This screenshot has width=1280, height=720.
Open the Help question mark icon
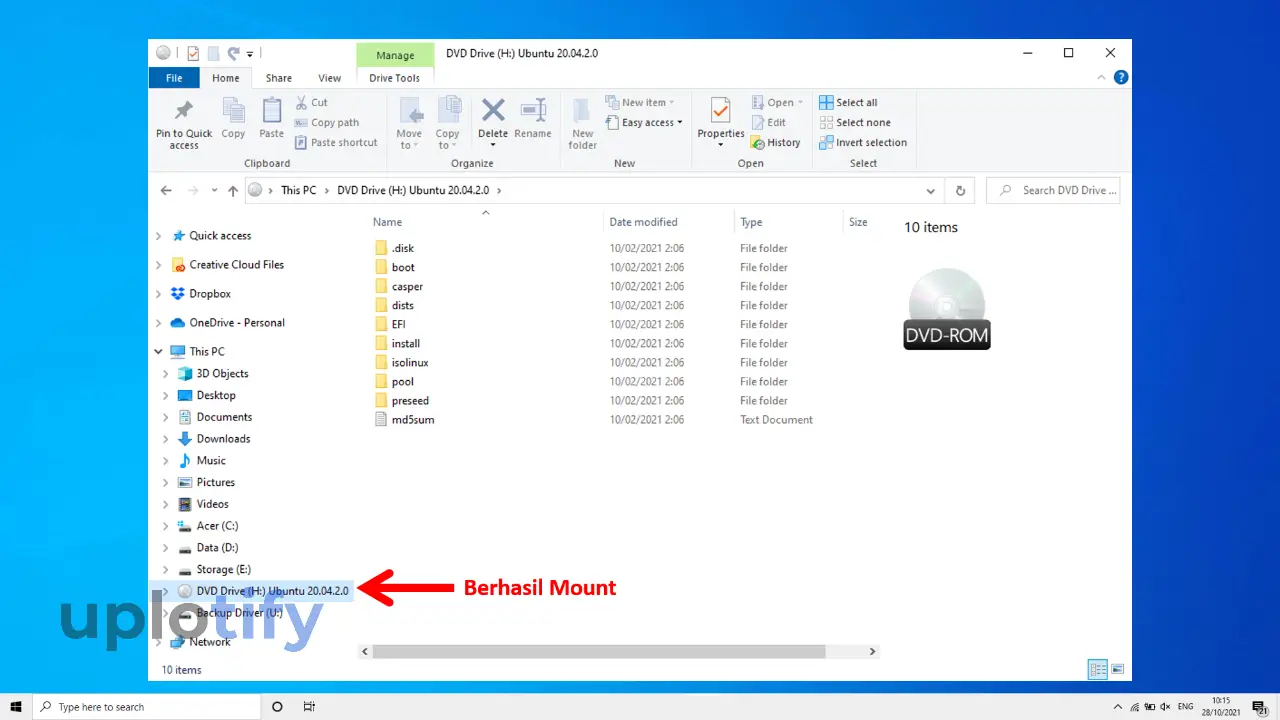(x=1121, y=77)
